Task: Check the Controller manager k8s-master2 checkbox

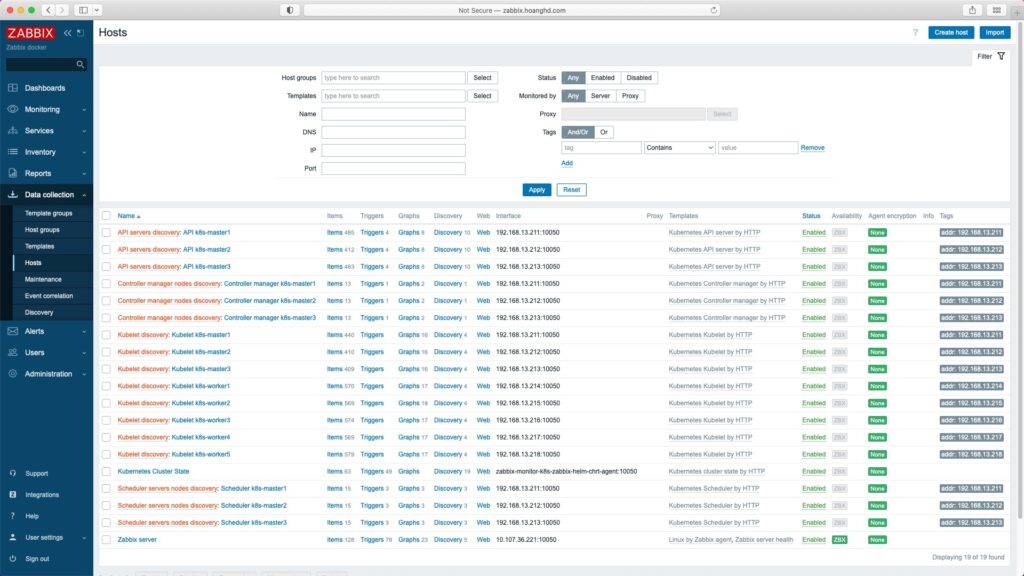Action: tap(106, 301)
